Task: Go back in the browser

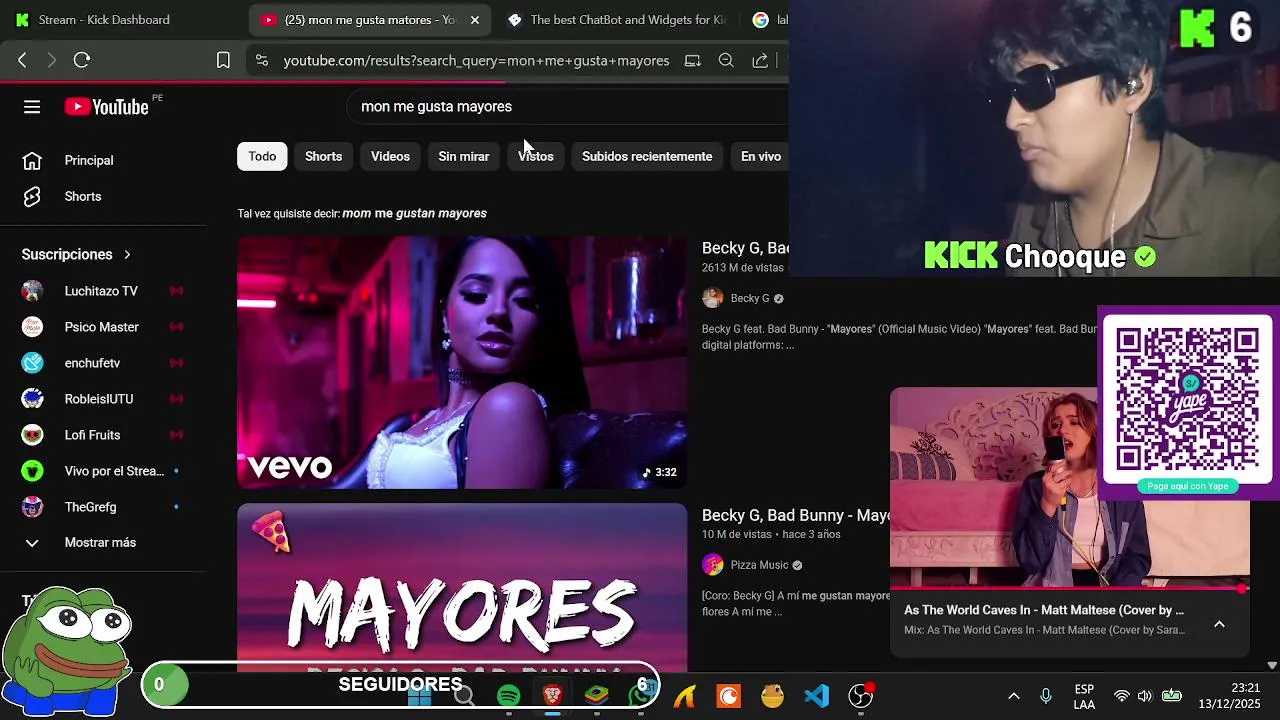Action: [22, 60]
